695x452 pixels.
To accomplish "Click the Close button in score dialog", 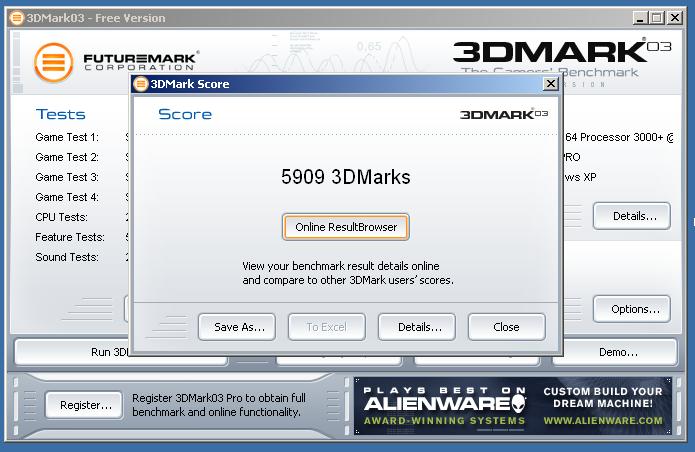I will 507,327.
